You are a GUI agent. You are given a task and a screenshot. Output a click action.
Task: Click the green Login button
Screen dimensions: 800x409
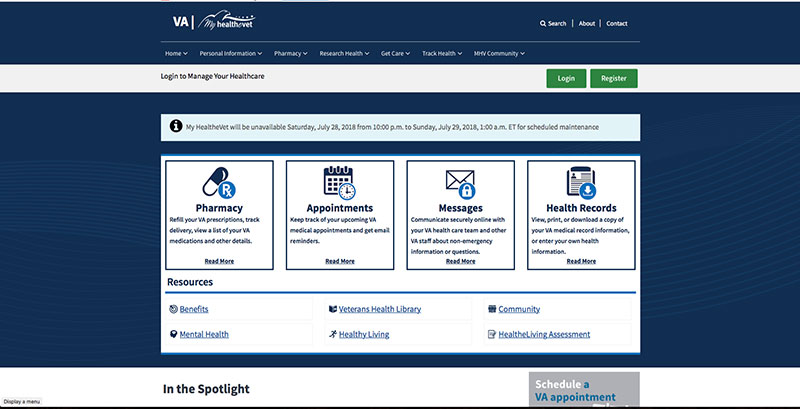click(x=566, y=79)
